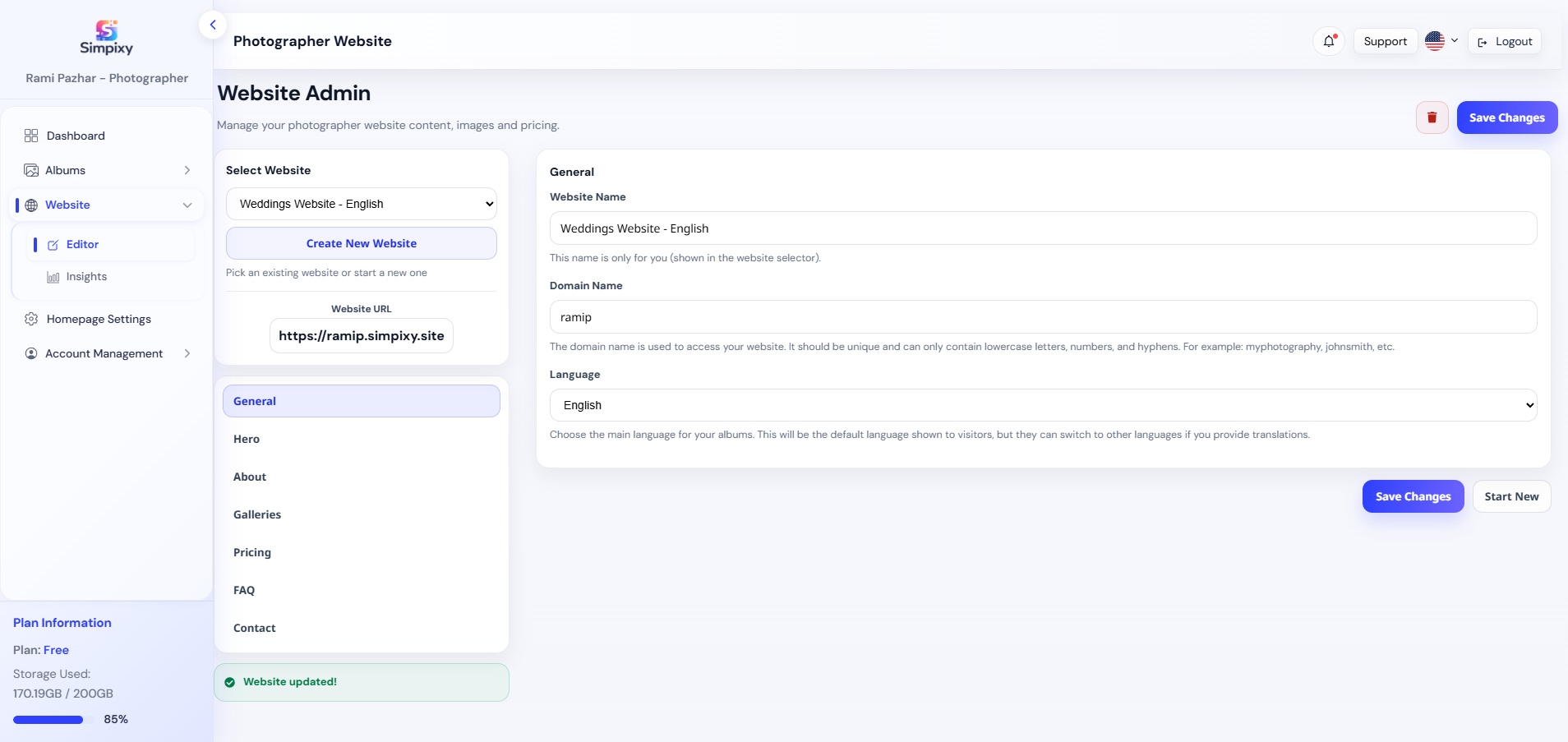Click the Homepage Settings gear icon
The height and width of the screenshot is (742, 1568).
pos(31,319)
